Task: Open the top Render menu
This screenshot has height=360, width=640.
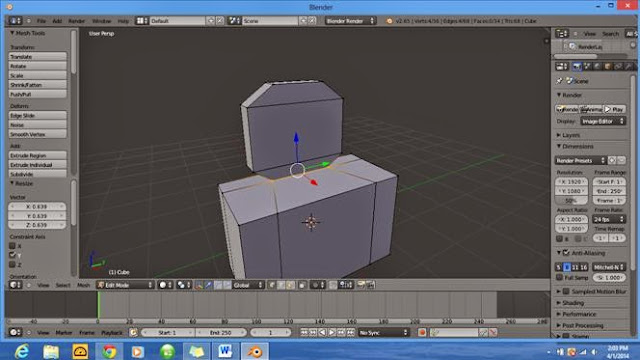Action: [76, 21]
